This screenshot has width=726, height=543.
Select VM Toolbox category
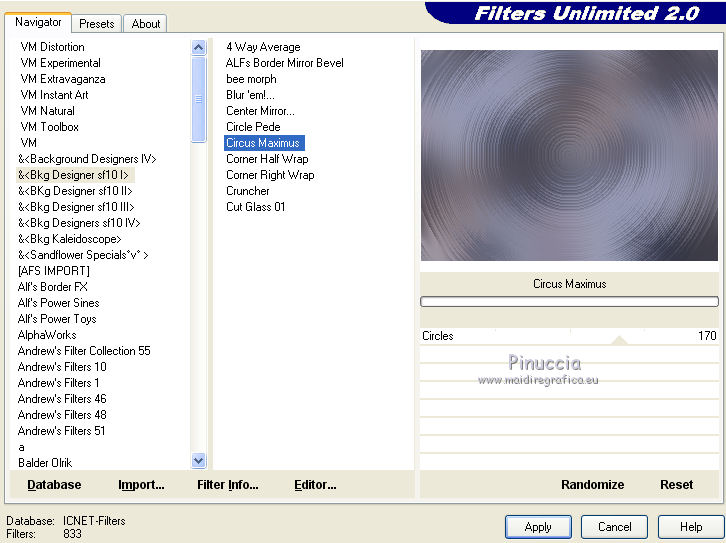(50, 127)
